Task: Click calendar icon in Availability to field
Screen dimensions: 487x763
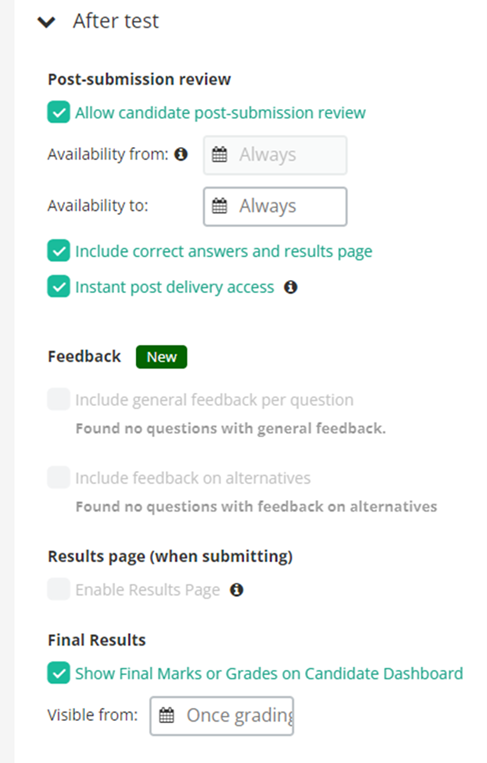Action: pos(219,206)
